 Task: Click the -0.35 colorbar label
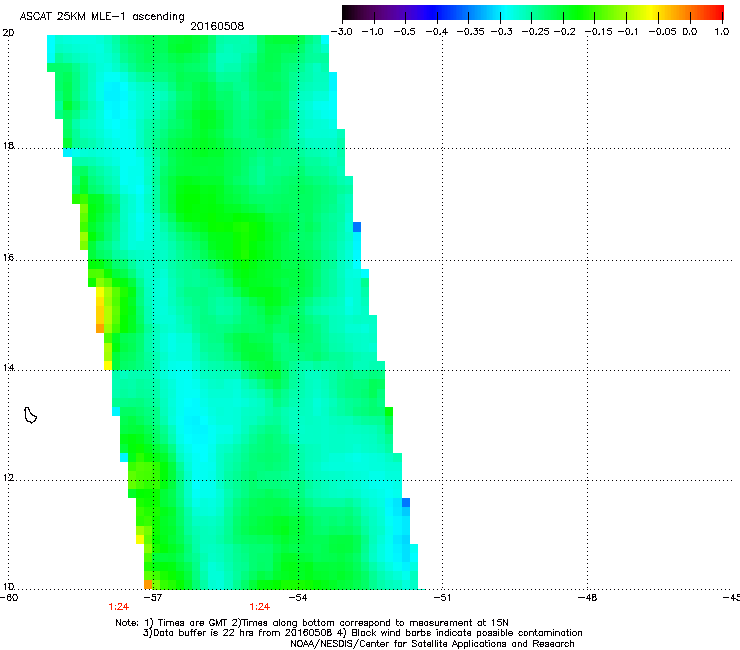[470, 32]
